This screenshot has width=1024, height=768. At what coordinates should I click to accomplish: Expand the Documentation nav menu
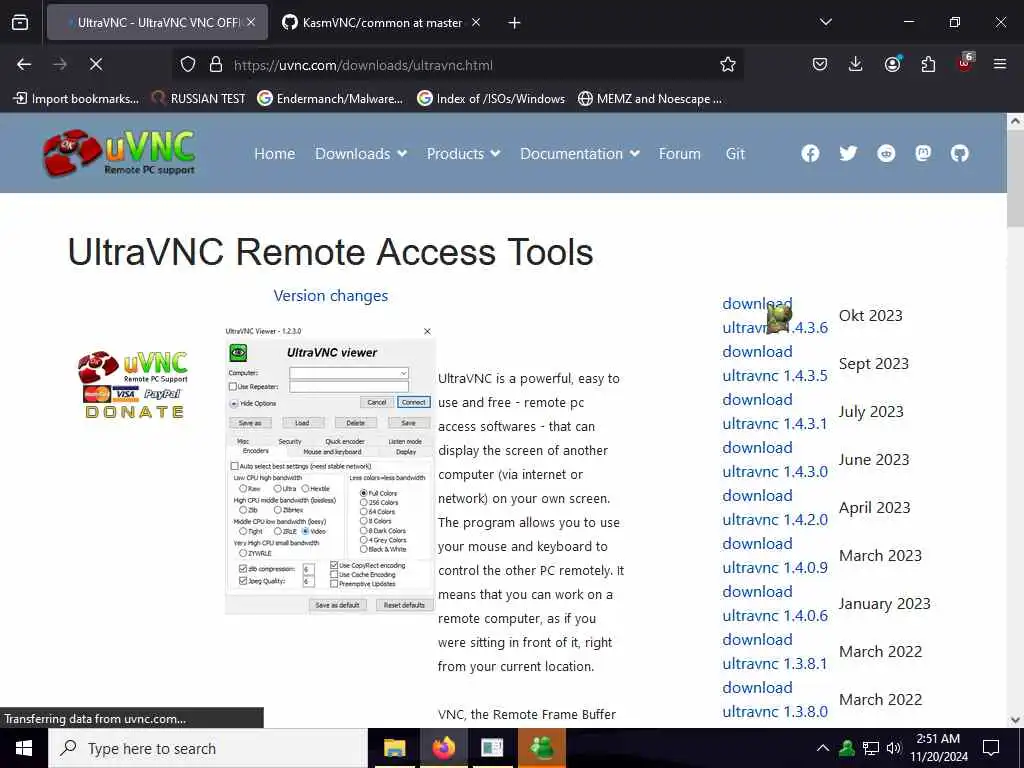579,153
